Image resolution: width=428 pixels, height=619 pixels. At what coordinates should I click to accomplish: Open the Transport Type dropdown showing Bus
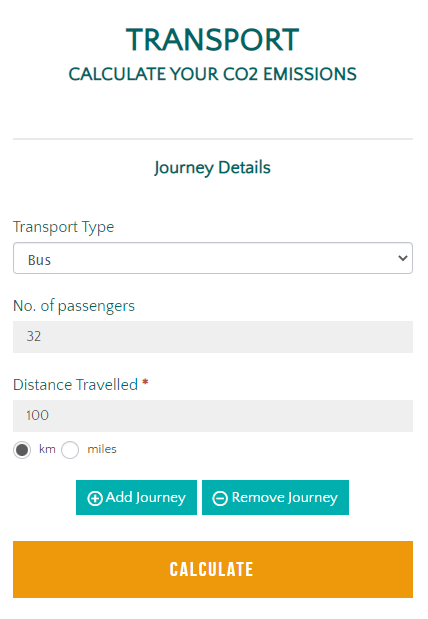213,258
